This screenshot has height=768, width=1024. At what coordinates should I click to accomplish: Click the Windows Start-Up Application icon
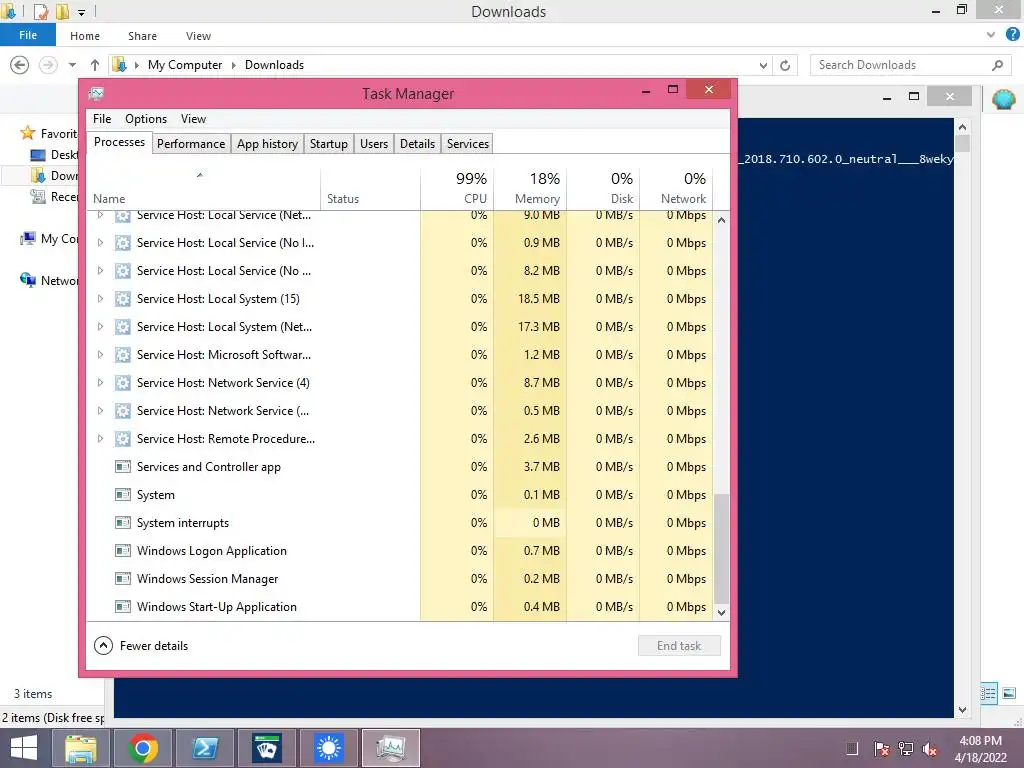coord(122,607)
